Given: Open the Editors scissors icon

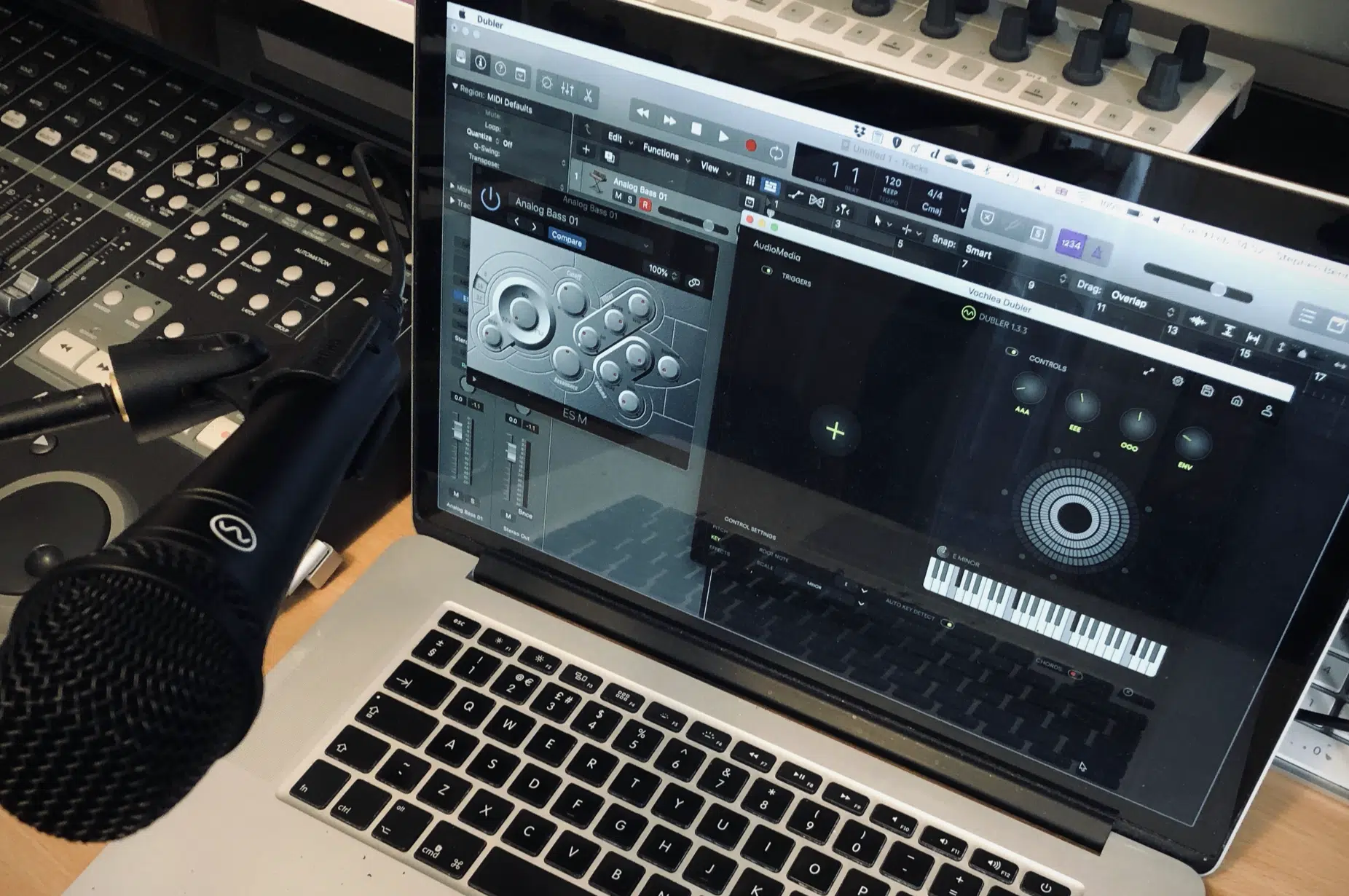Looking at the screenshot, I should tap(588, 95).
